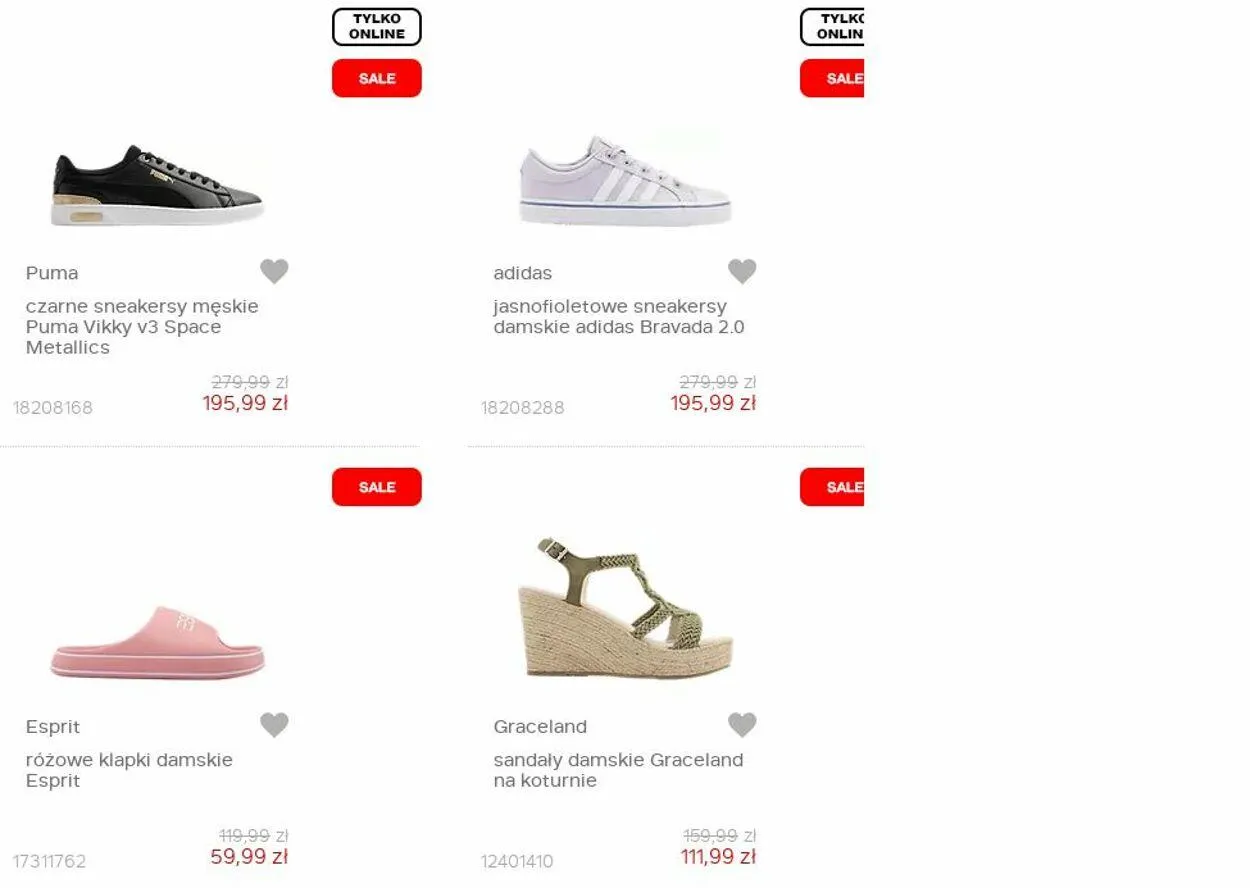Click the SALE badge above Esprit slides
The width and height of the screenshot is (1250, 888).
[x=377, y=487]
